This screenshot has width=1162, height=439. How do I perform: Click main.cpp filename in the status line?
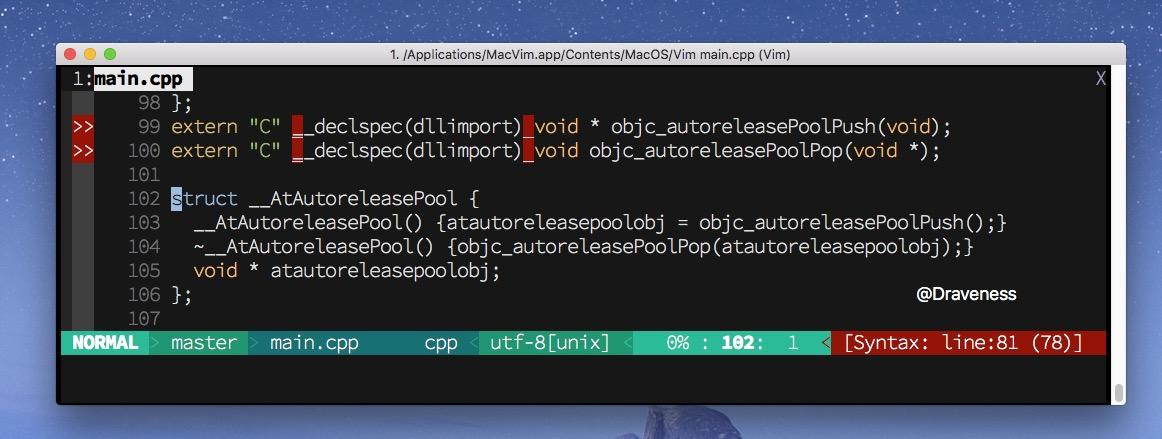[x=314, y=343]
